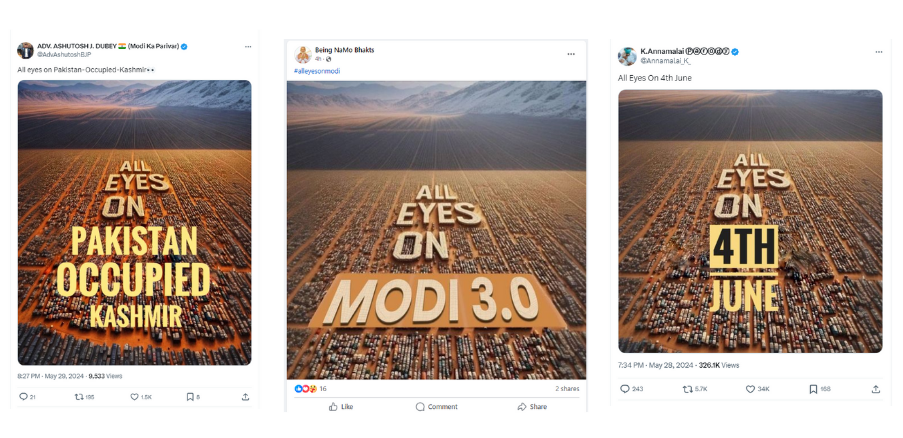This screenshot has height=438, width=903.
Task: Share Ashutosh Dubey's tweet via share icon
Action: click(245, 397)
